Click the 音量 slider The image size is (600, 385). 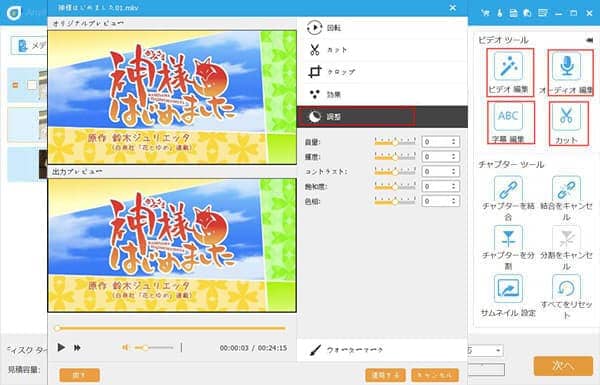395,142
